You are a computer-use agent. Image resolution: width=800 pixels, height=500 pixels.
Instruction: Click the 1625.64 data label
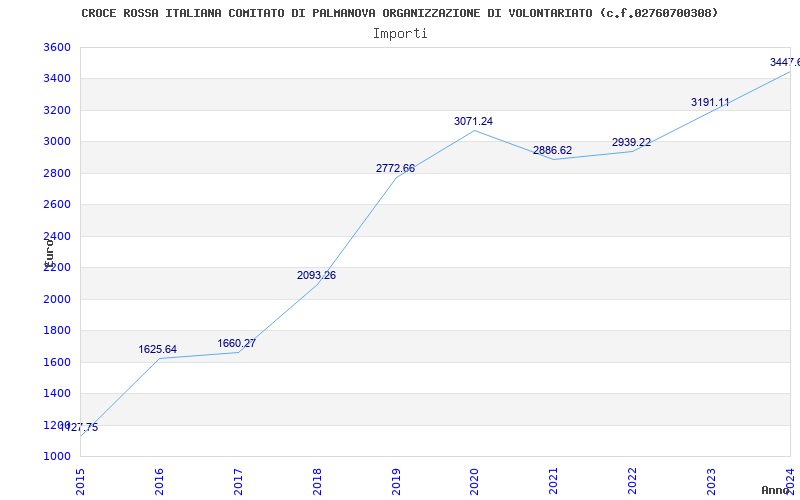[x=158, y=349]
